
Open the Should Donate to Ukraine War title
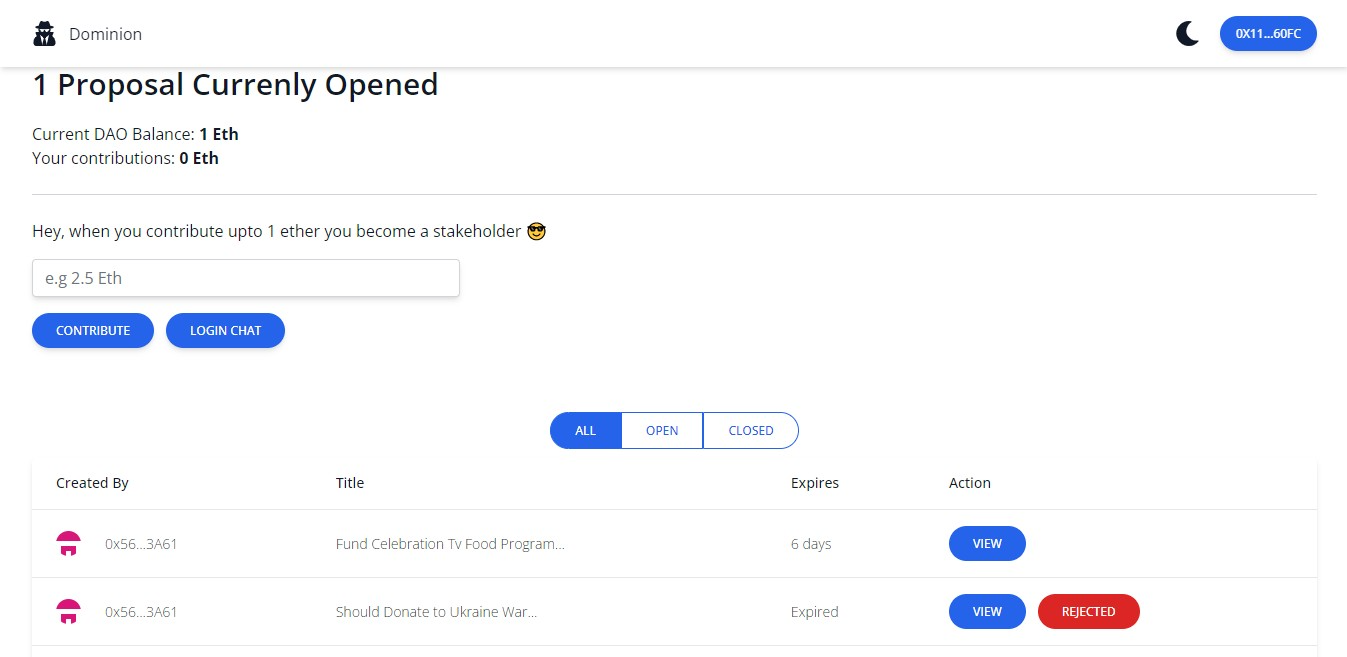(436, 612)
